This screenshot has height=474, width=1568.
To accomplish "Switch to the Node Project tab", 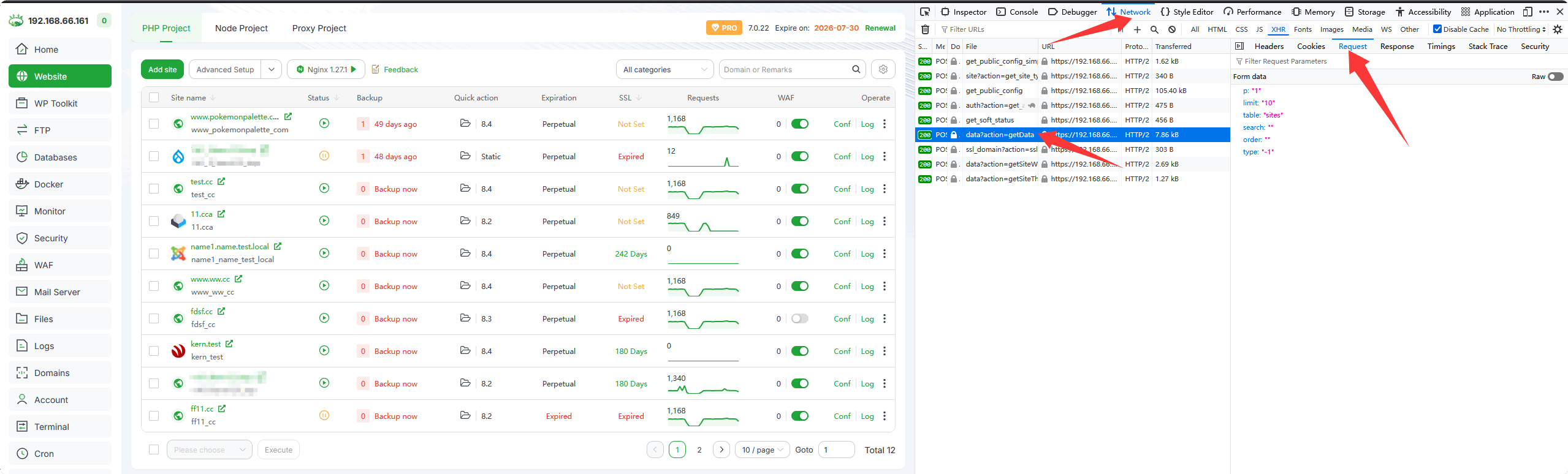I will click(x=241, y=28).
